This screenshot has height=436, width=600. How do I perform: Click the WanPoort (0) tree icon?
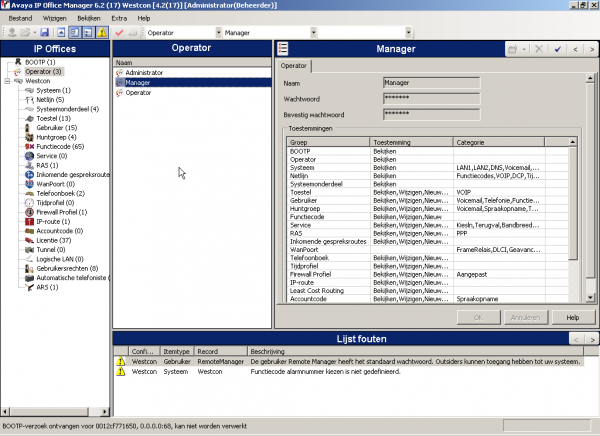pyautogui.click(x=29, y=184)
